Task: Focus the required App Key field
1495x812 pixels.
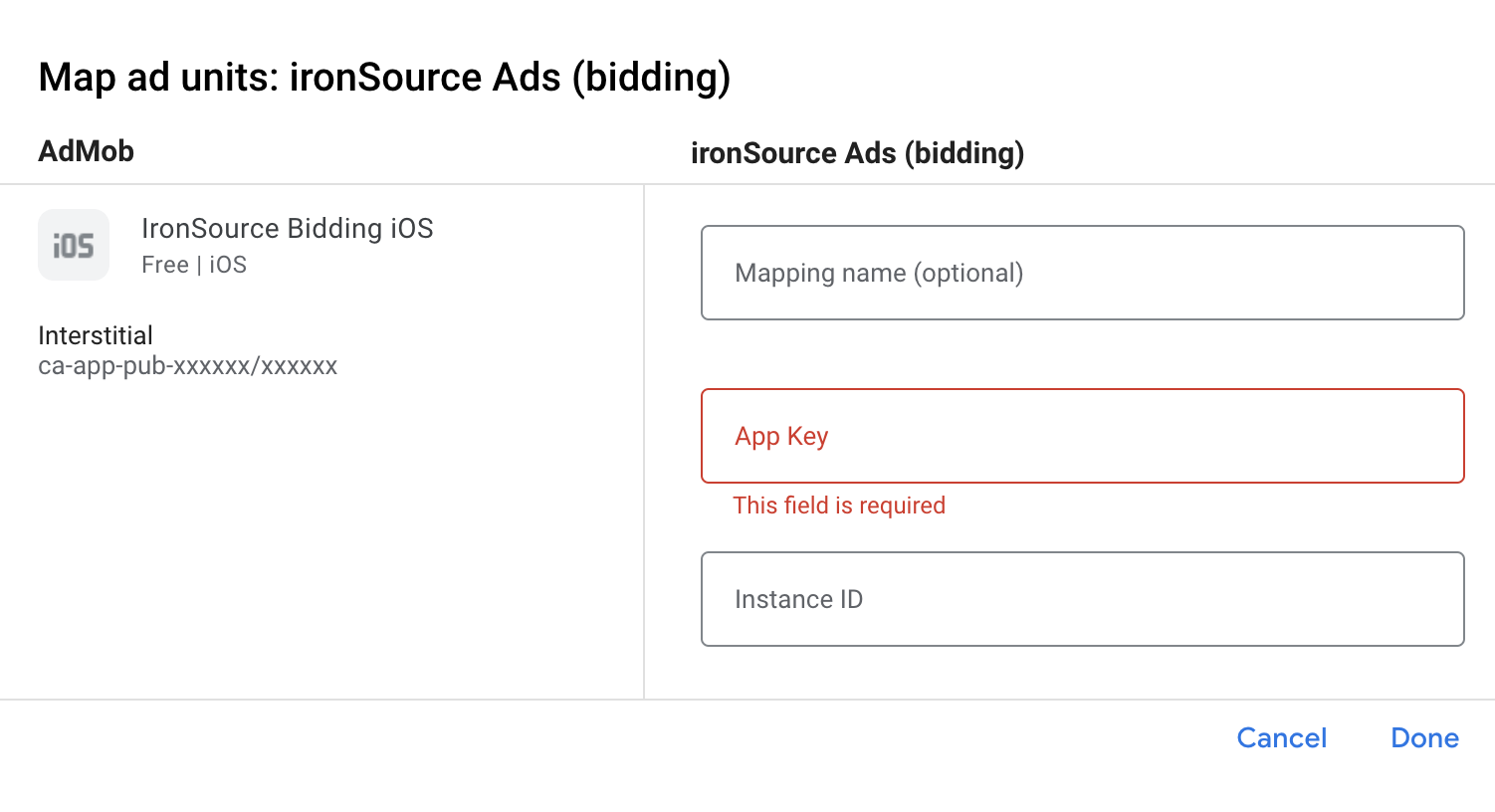Action: pos(1083,436)
